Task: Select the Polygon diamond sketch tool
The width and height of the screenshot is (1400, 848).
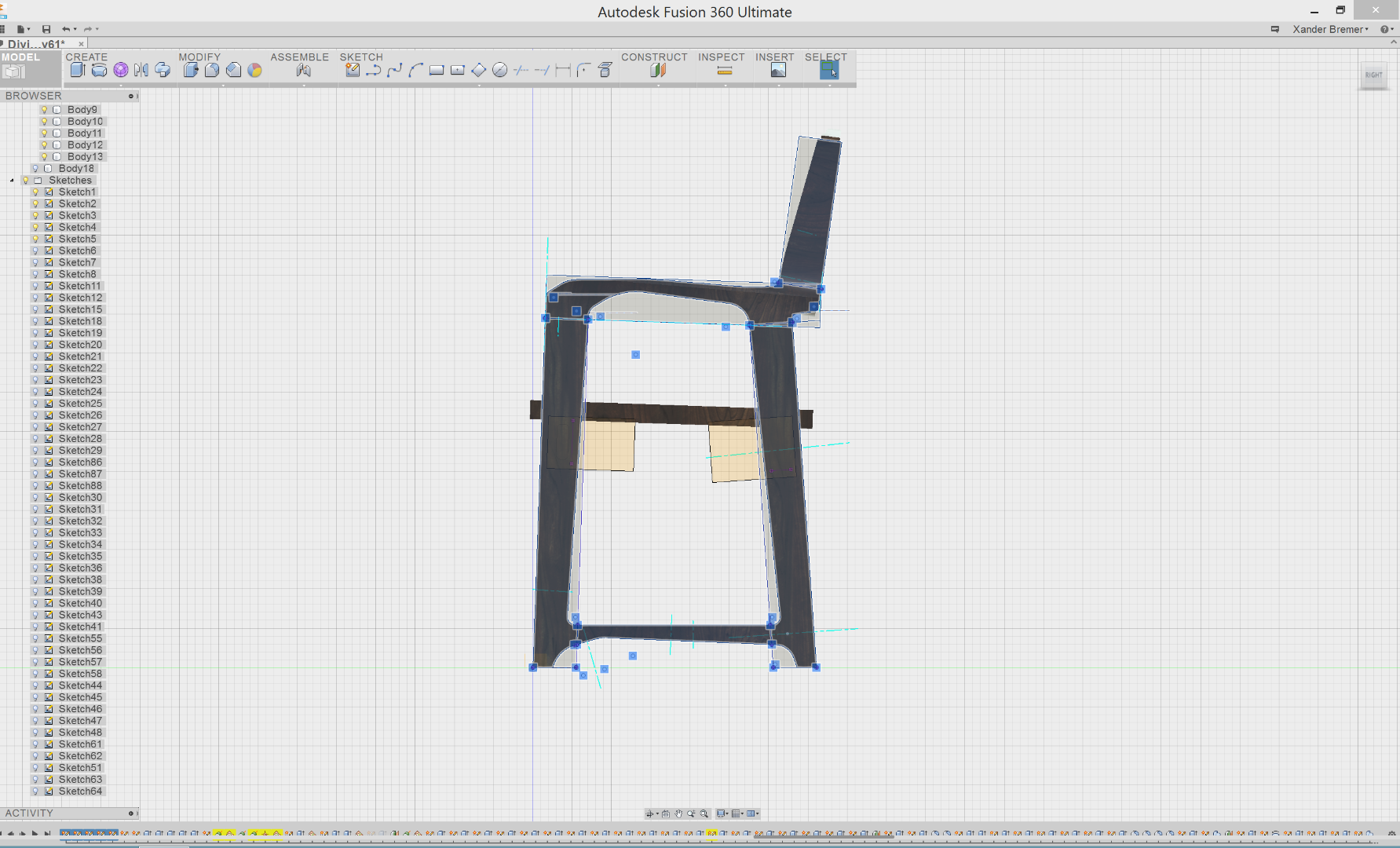Action: pos(479,70)
